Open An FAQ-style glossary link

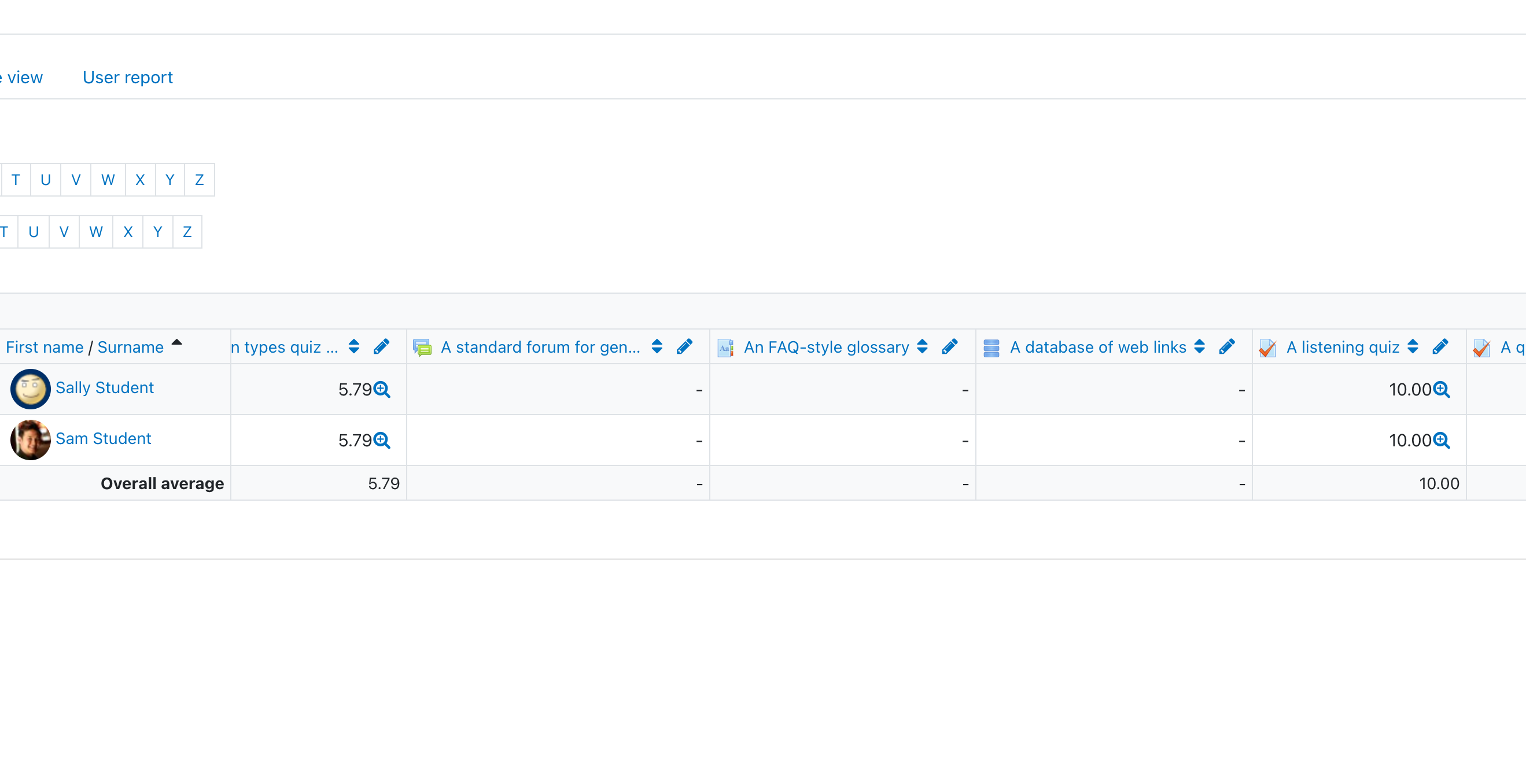(x=827, y=347)
